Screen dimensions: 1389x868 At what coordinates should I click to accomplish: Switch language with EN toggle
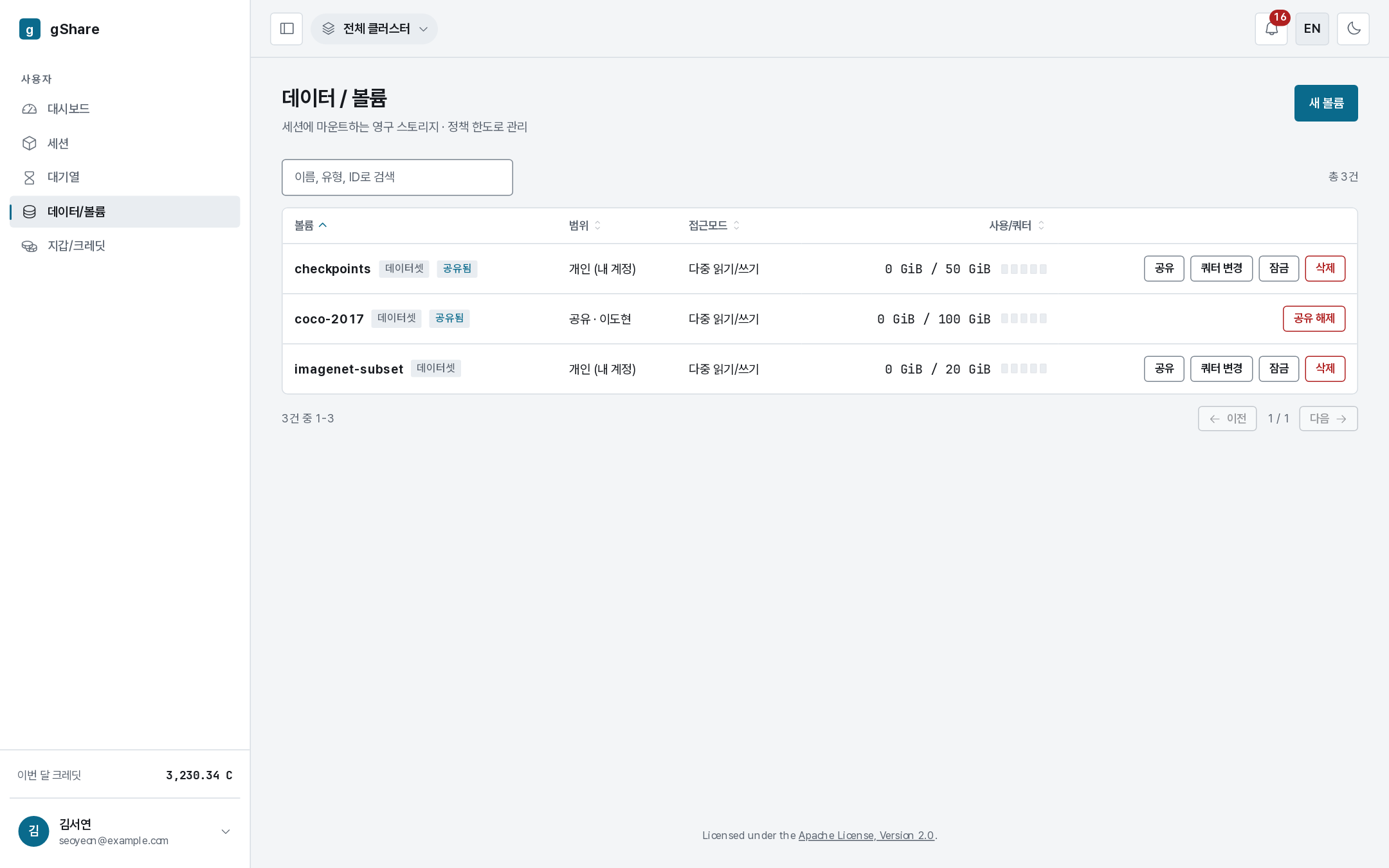(x=1312, y=29)
